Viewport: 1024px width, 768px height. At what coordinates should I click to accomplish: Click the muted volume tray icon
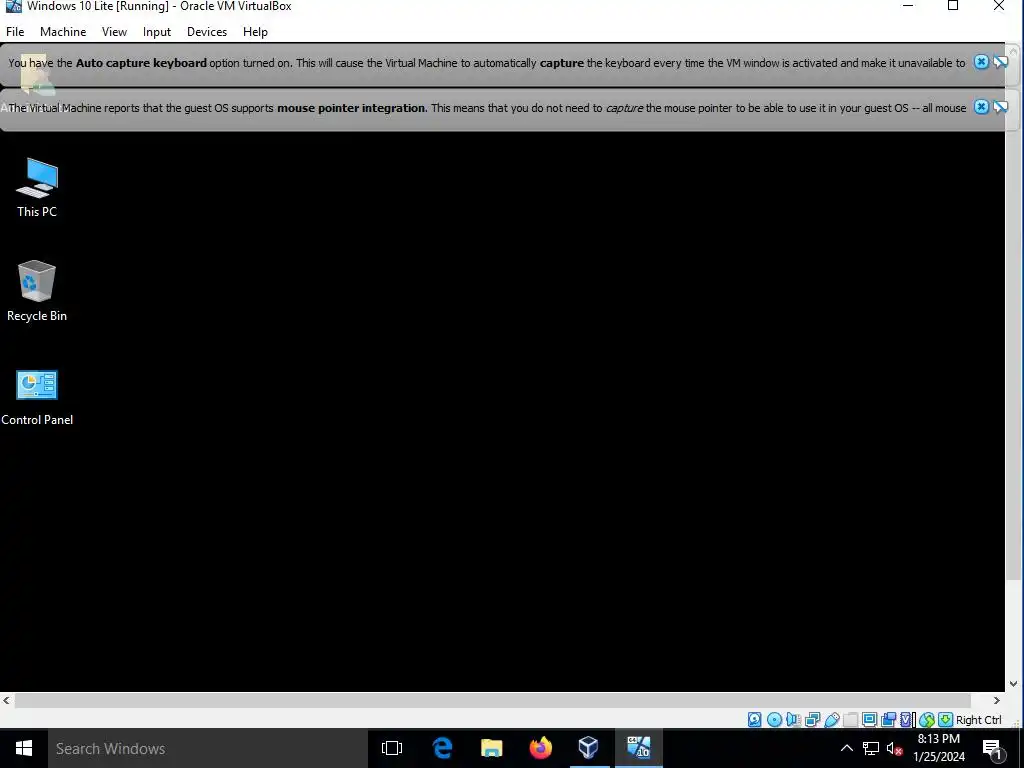(894, 748)
